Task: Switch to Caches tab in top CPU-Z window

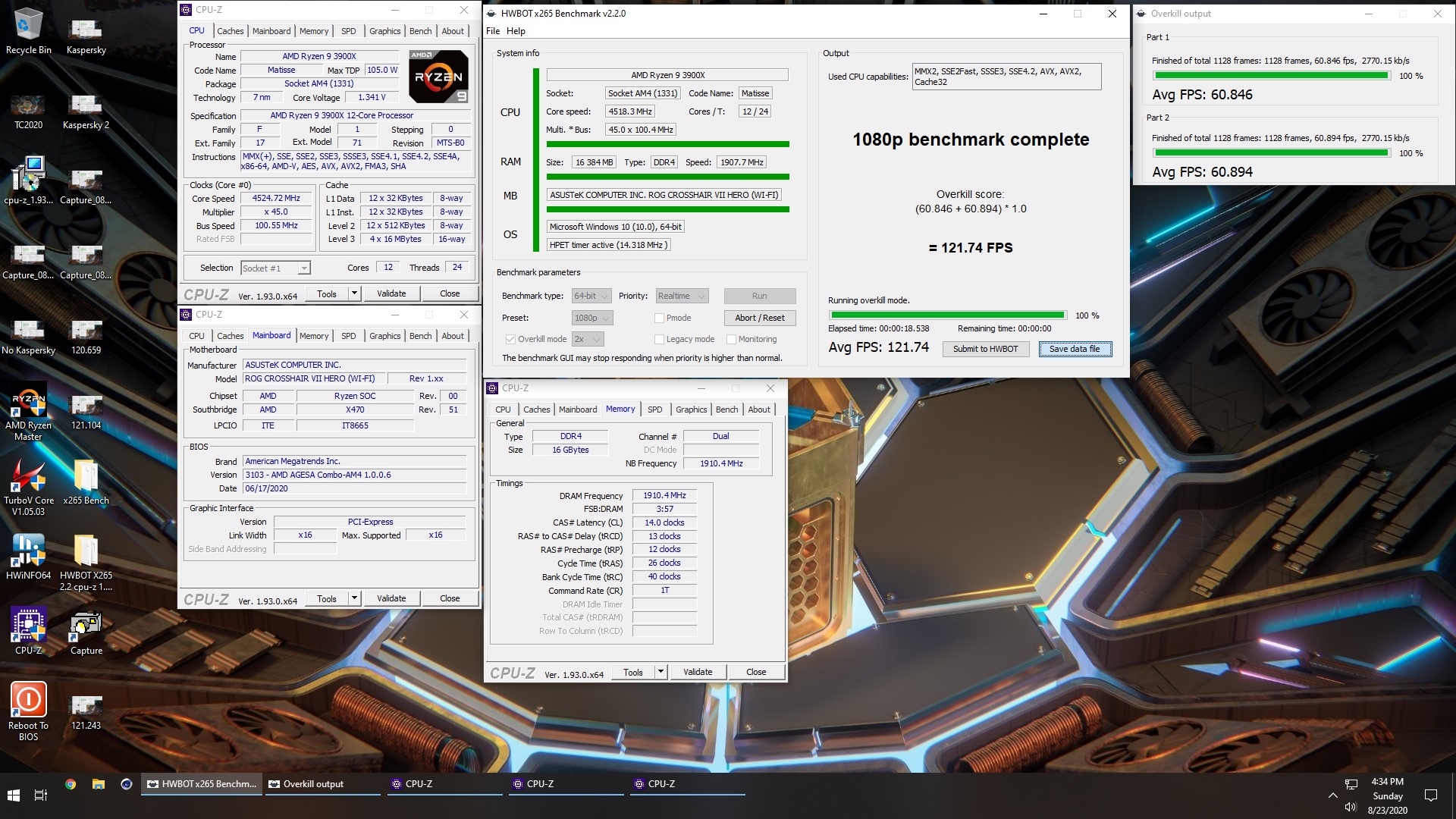Action: (230, 31)
